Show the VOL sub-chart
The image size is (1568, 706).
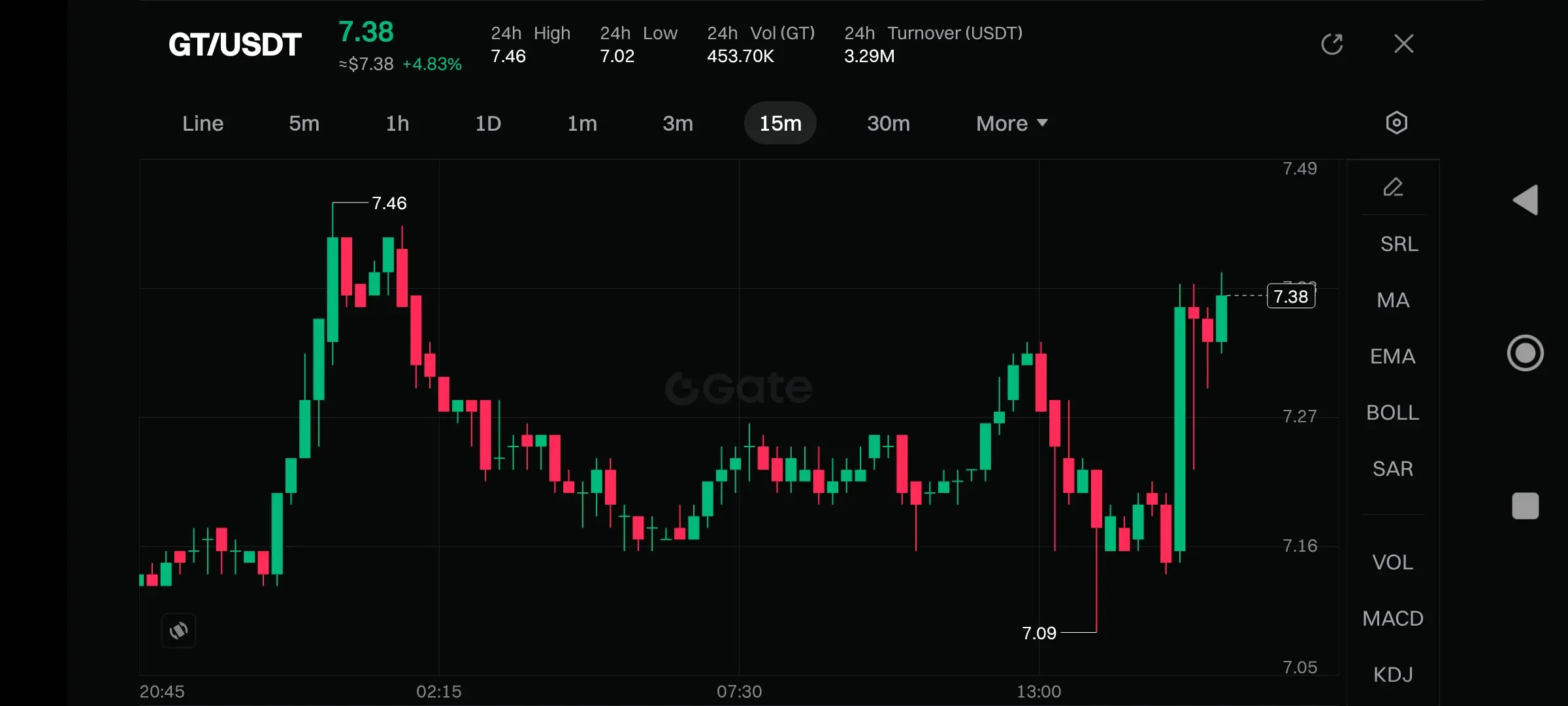click(1393, 562)
